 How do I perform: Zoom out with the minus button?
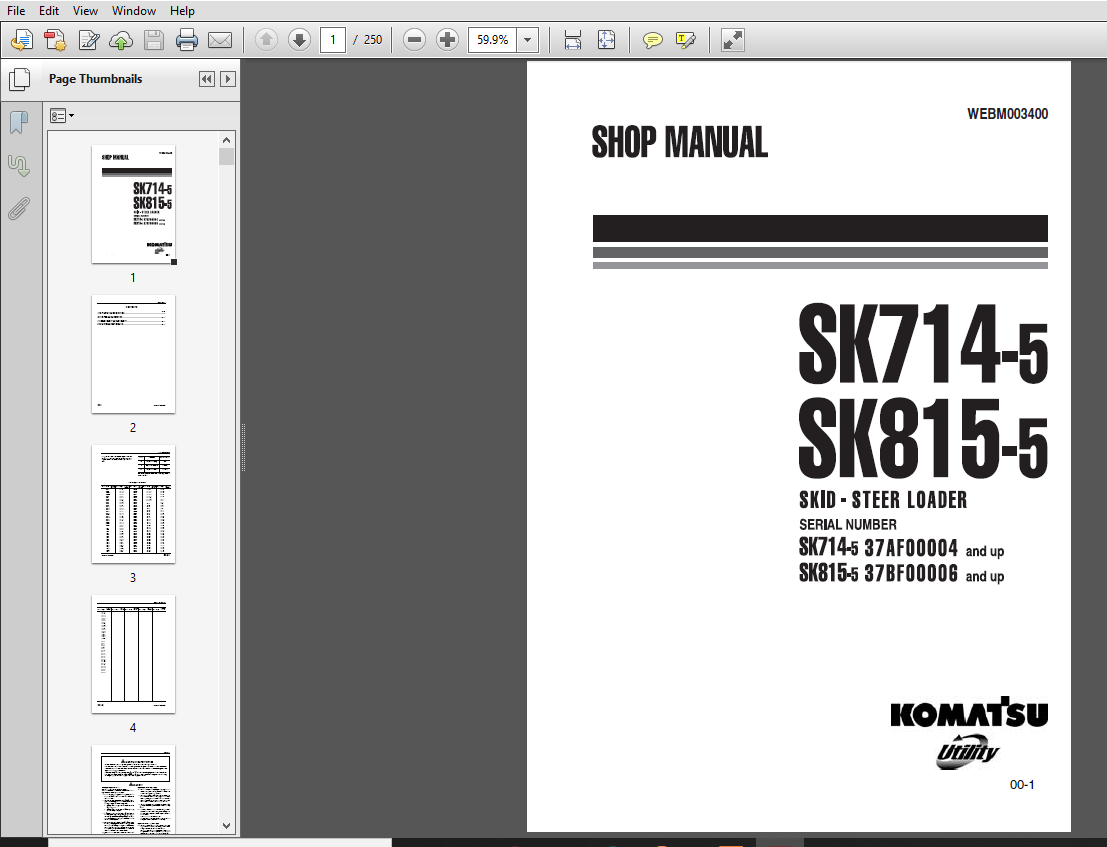[x=414, y=40]
